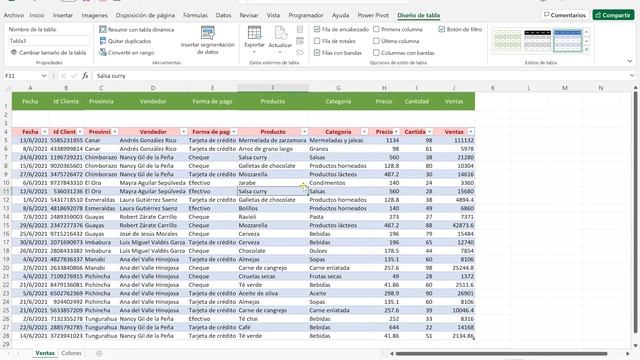Toggle Filas con bandas checkbox

tap(317, 53)
